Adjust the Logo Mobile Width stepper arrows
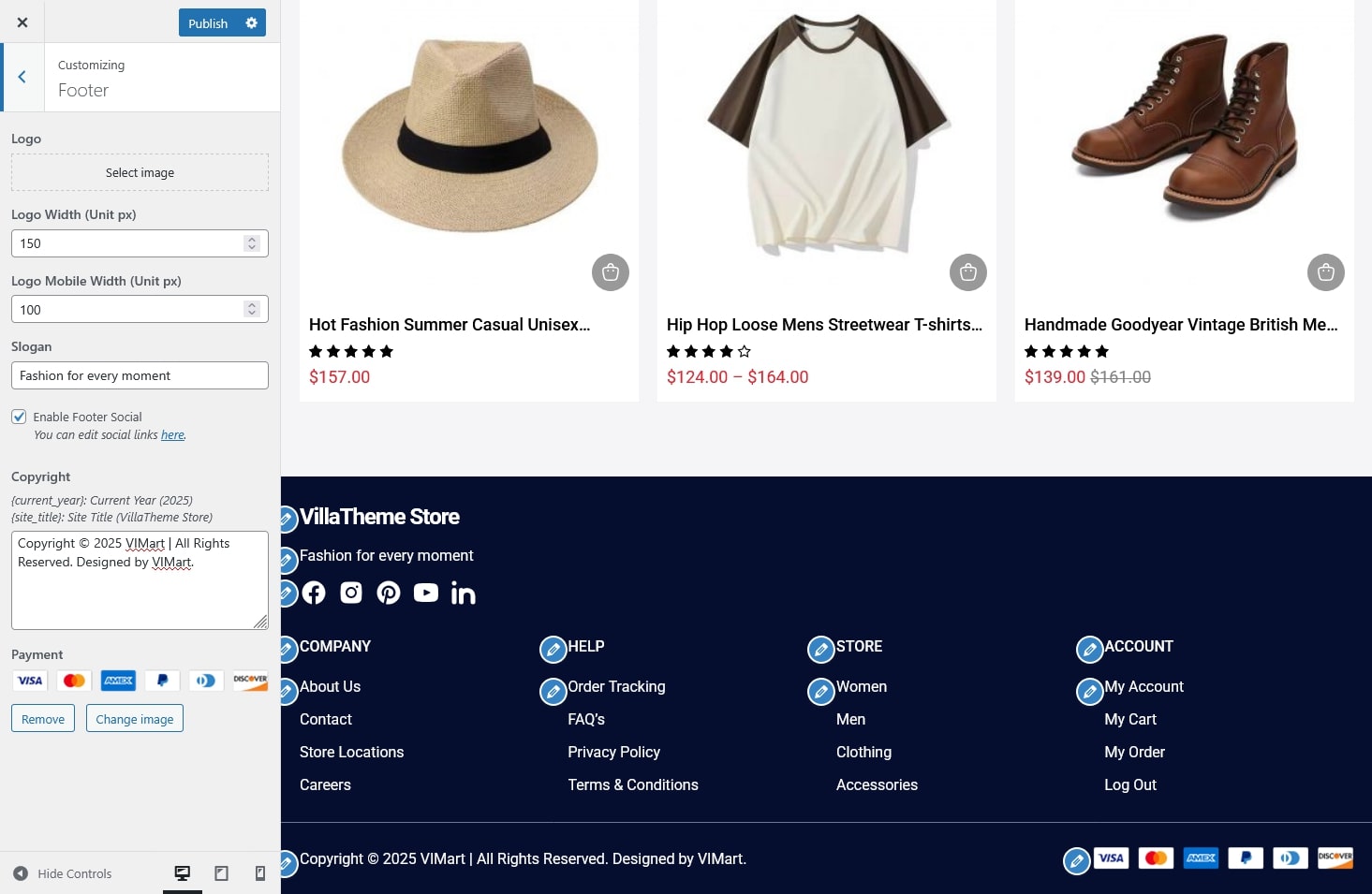Image resolution: width=1372 pixels, height=894 pixels. (251, 309)
